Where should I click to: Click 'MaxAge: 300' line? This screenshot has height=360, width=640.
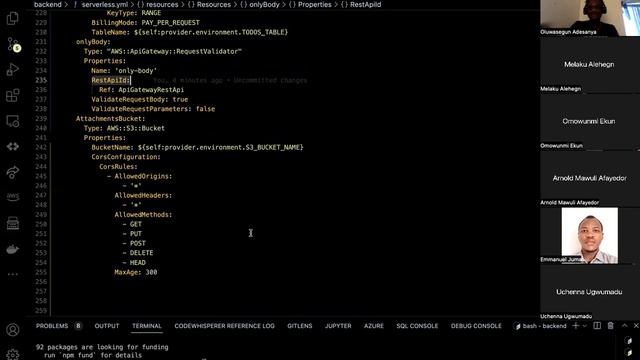click(x=136, y=272)
